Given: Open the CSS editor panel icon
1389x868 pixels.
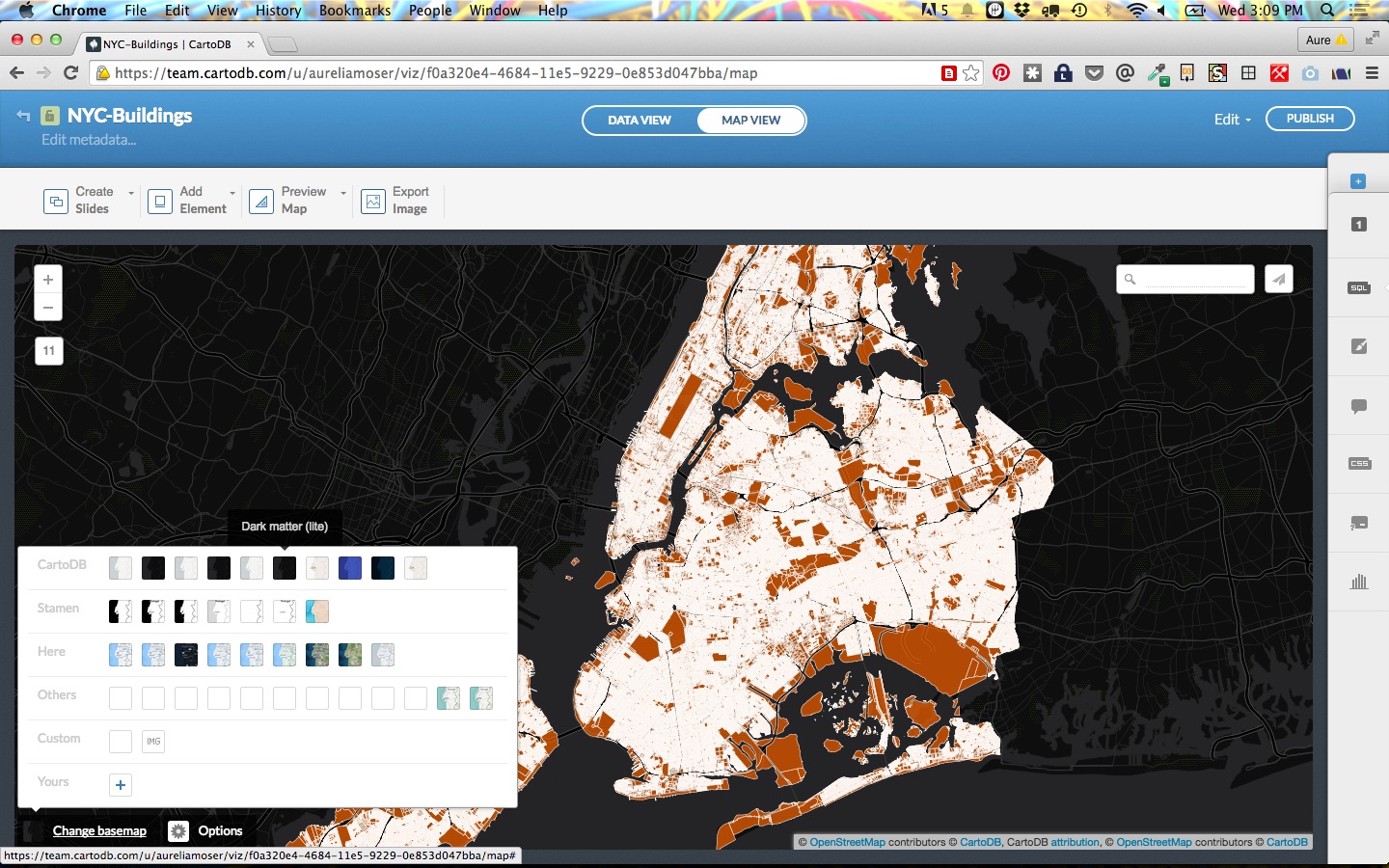Looking at the screenshot, I should click(1358, 464).
